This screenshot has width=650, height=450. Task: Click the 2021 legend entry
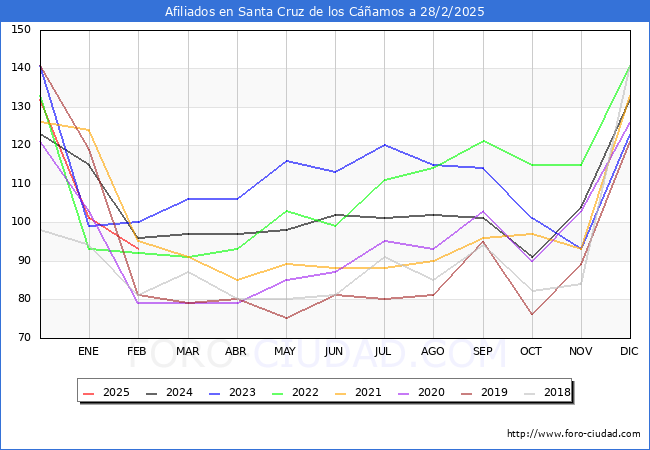coord(359,392)
